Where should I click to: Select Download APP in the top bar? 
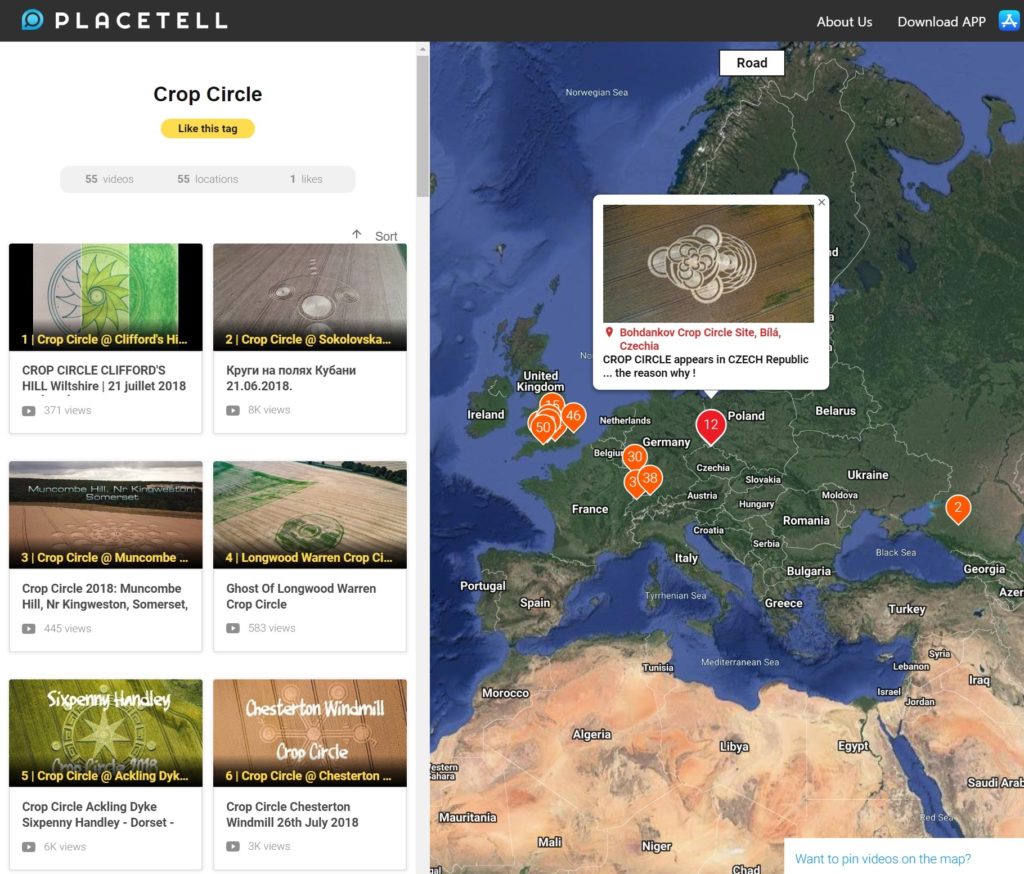(x=941, y=21)
